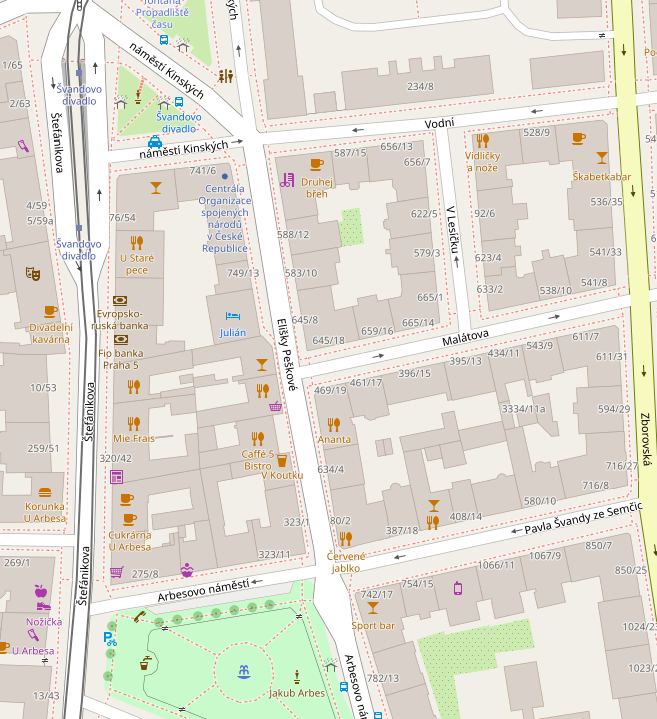Screen dimensions: 657x719
Task: Select the bar glass icon near 408/14
Action: [x=434, y=505]
